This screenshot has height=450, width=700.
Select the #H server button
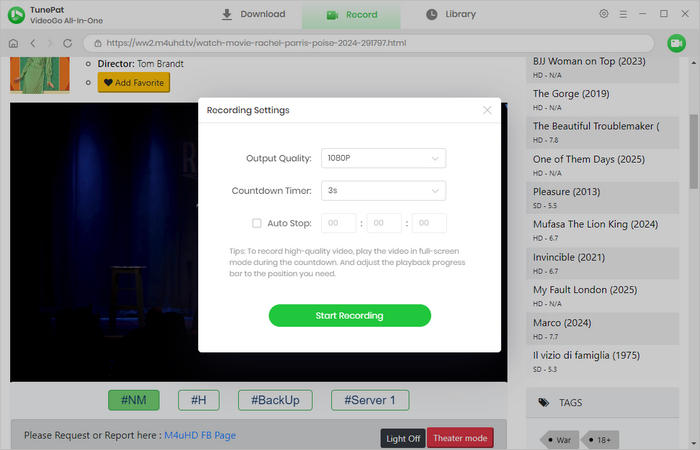199,400
